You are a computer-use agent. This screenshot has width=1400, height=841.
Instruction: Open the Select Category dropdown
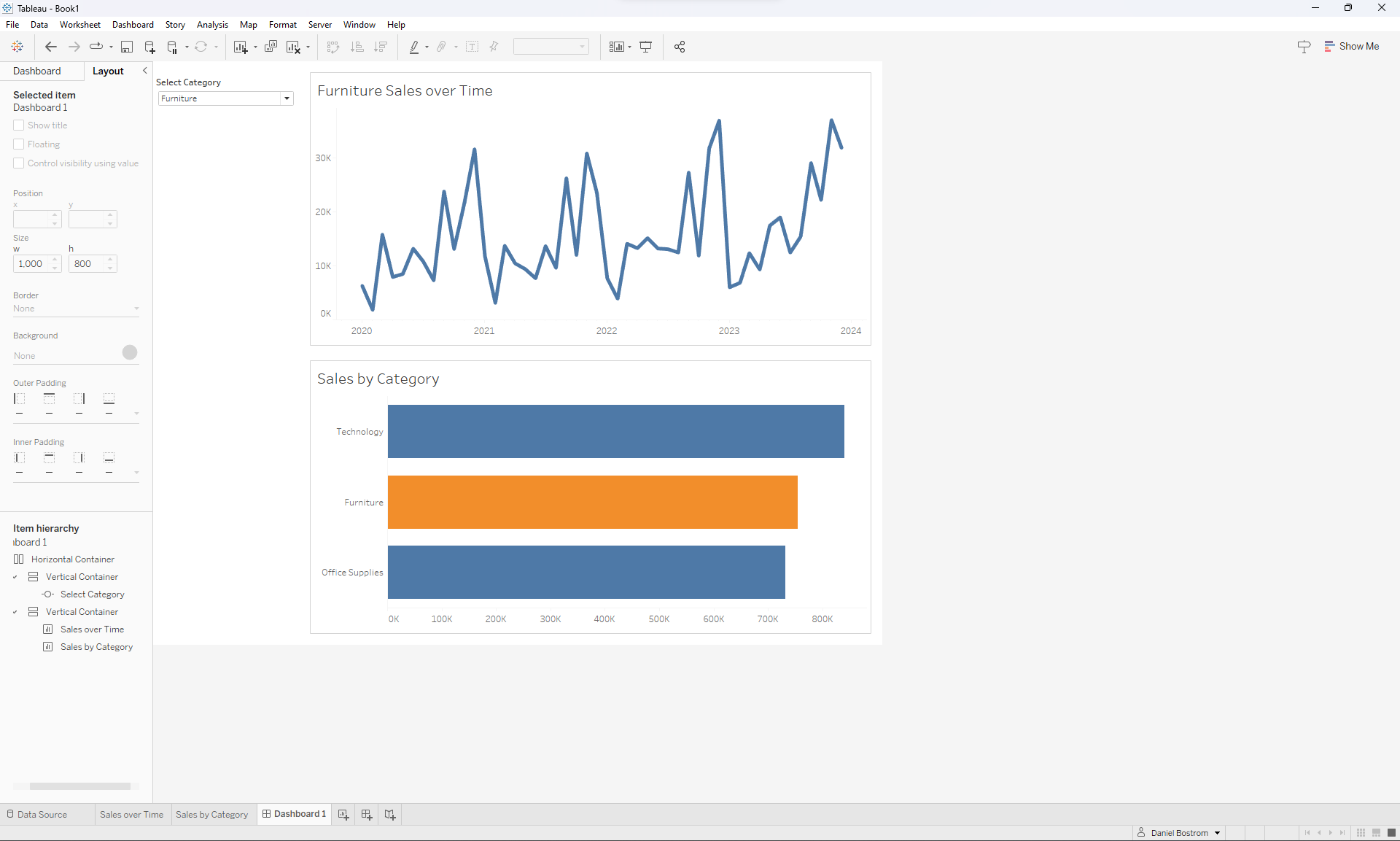coord(287,98)
